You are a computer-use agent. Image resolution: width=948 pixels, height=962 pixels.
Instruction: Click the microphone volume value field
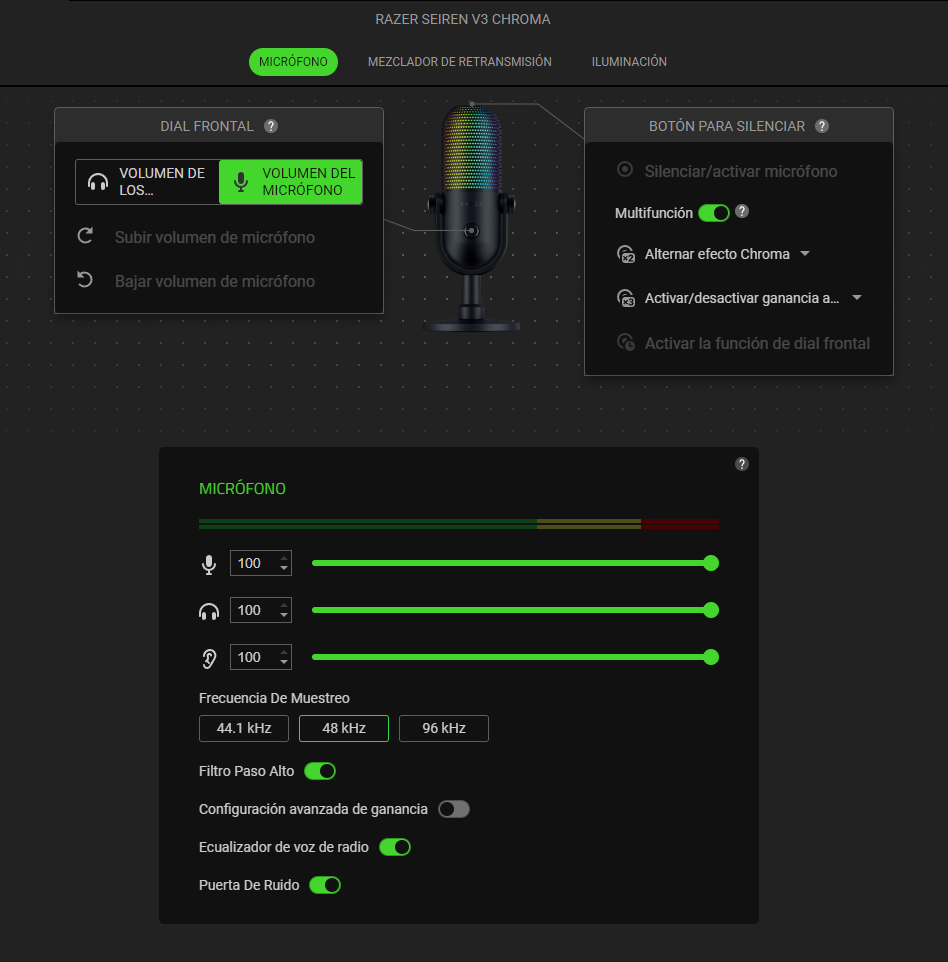261,563
